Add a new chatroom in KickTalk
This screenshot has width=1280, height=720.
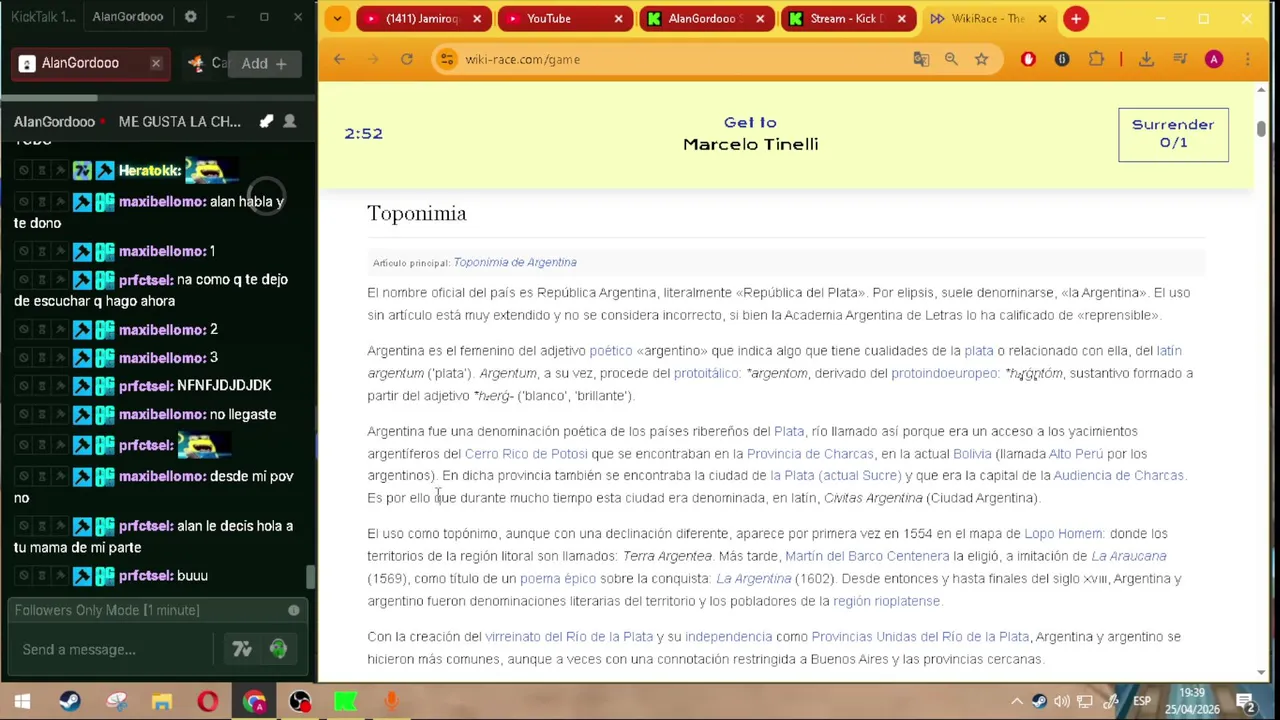(x=264, y=63)
